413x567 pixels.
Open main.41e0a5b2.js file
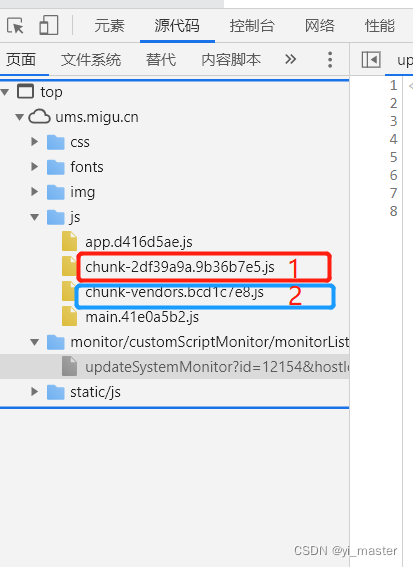(142, 317)
